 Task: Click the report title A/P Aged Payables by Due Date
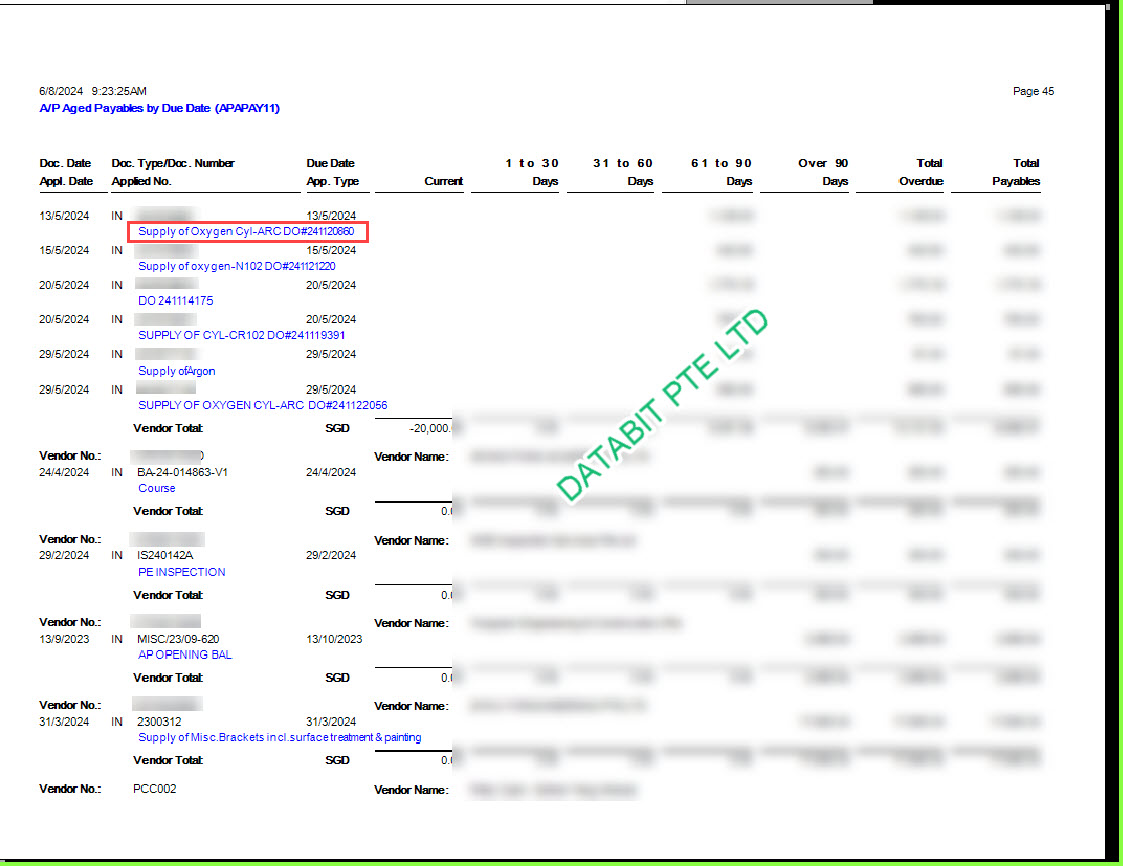click(159, 108)
